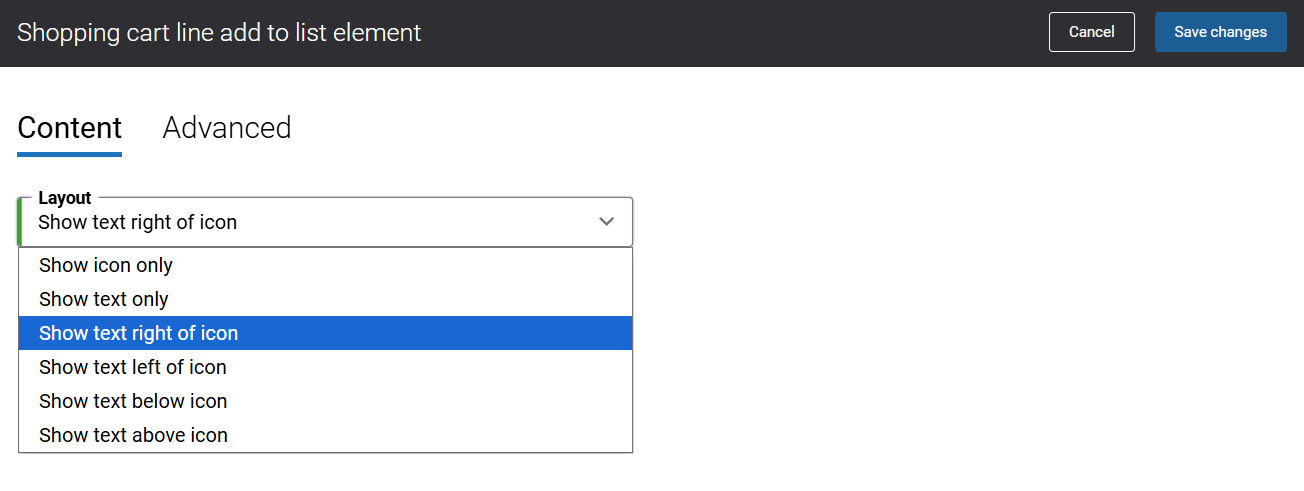
Task: Click the blue underline beneath Content tab
Action: pyautogui.click(x=70, y=154)
